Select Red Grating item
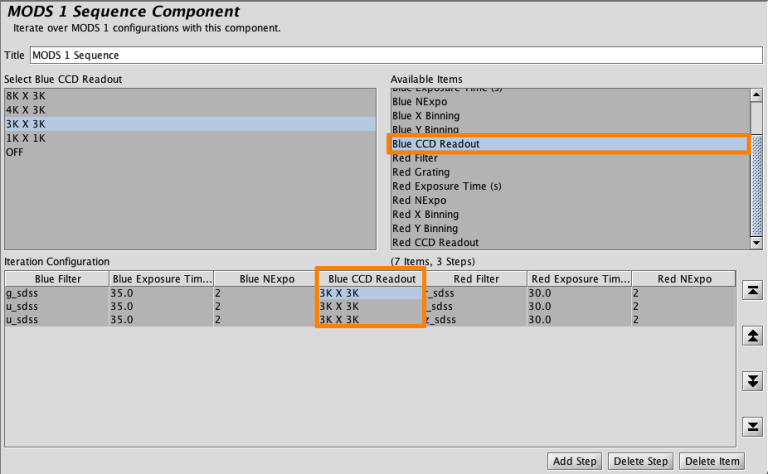768x474 pixels. coord(571,172)
